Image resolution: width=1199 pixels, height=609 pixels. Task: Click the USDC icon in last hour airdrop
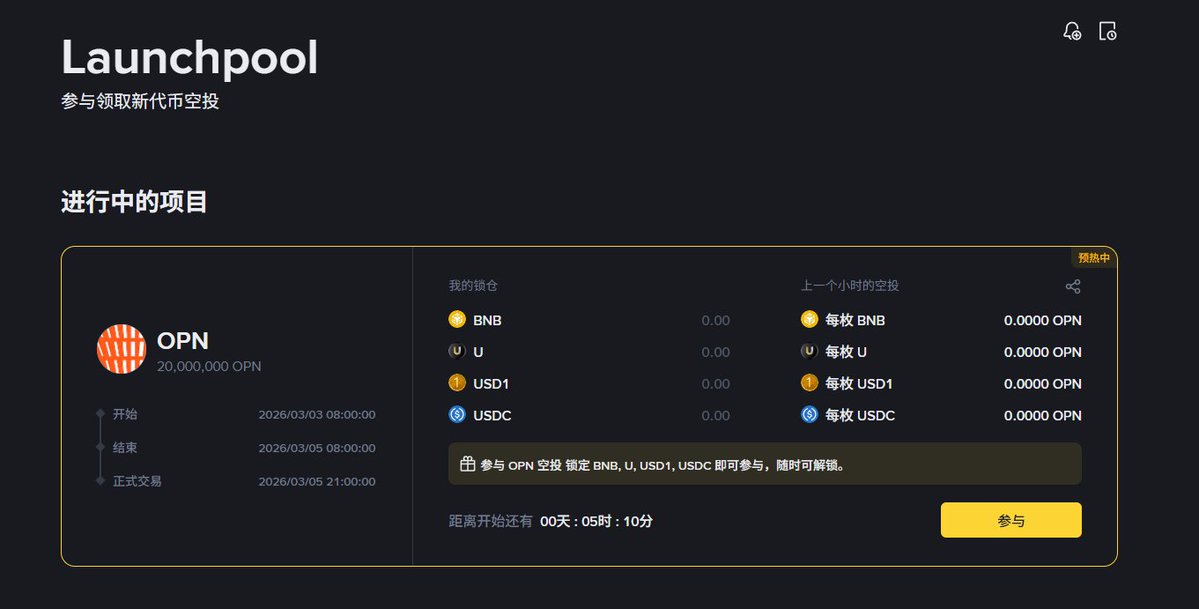809,415
